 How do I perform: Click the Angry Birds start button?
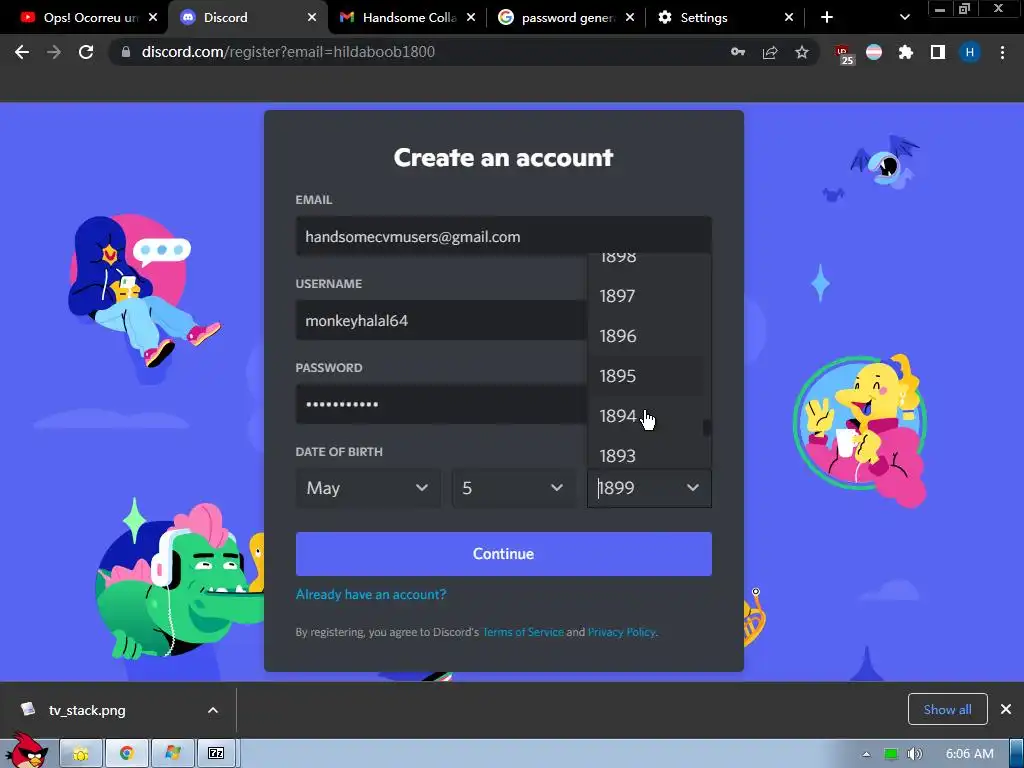click(27, 750)
